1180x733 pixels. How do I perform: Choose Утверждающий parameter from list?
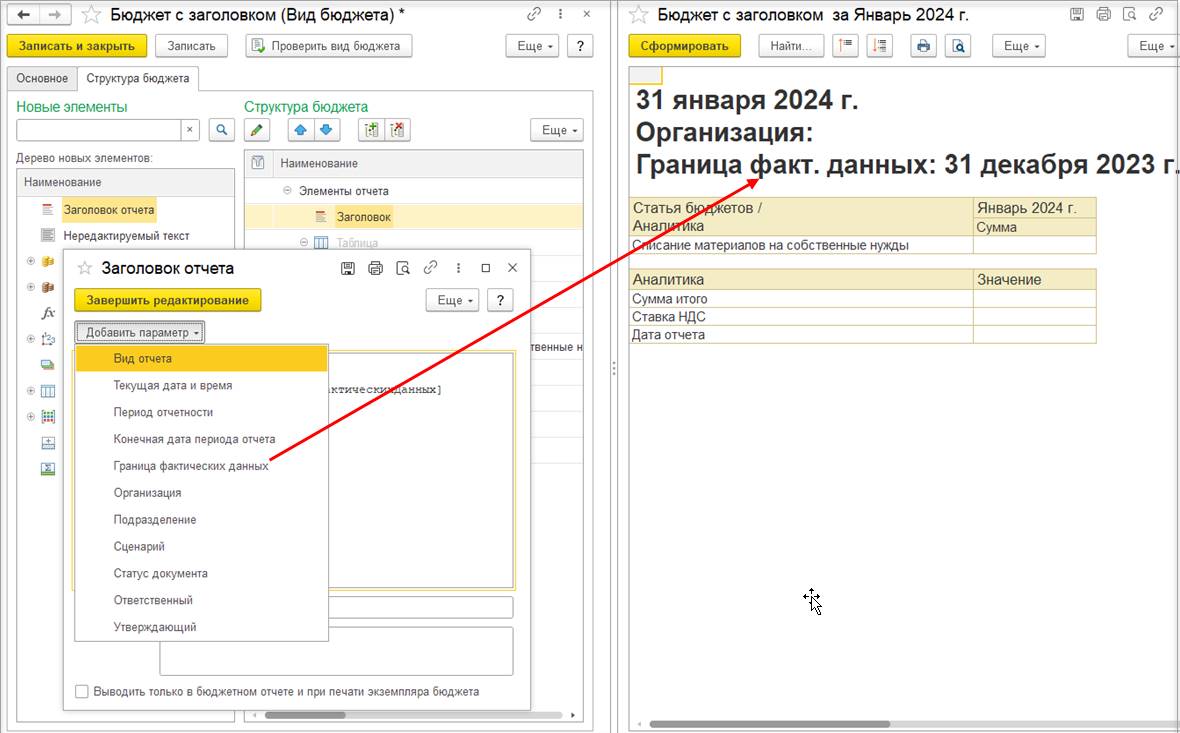202,627
